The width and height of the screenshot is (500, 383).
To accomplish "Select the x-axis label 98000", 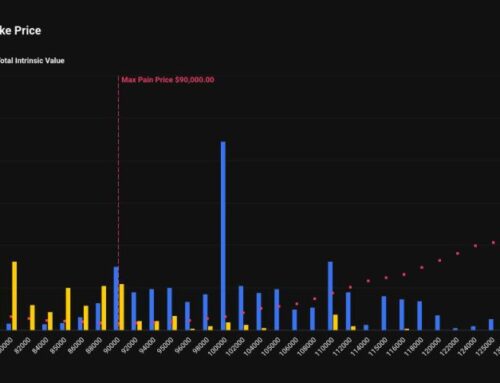I will pos(201,346).
